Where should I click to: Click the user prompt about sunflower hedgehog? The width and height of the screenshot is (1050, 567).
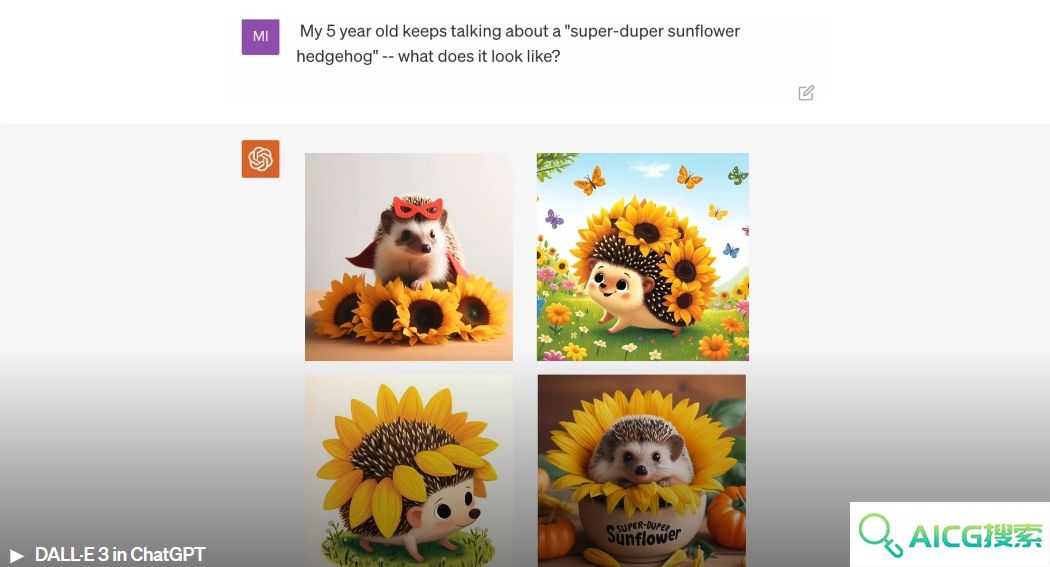click(x=519, y=44)
